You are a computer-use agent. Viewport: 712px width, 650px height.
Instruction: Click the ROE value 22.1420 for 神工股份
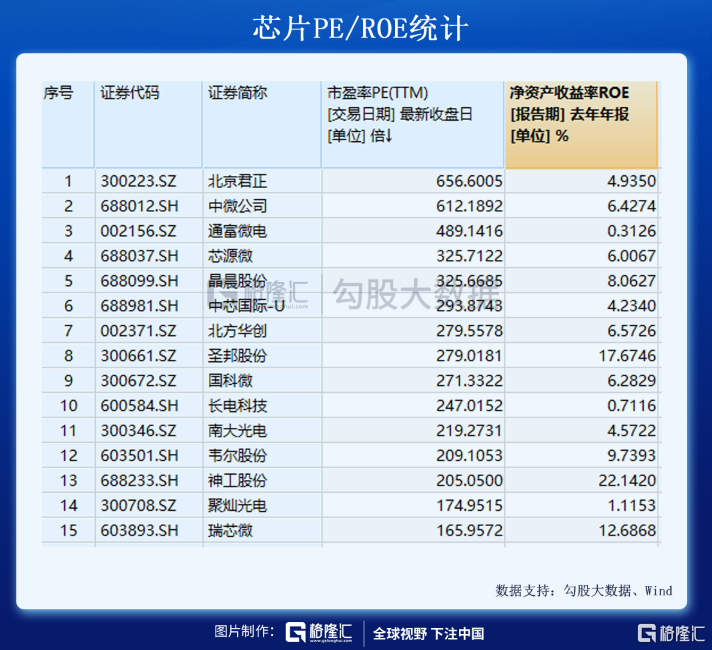tap(625, 480)
